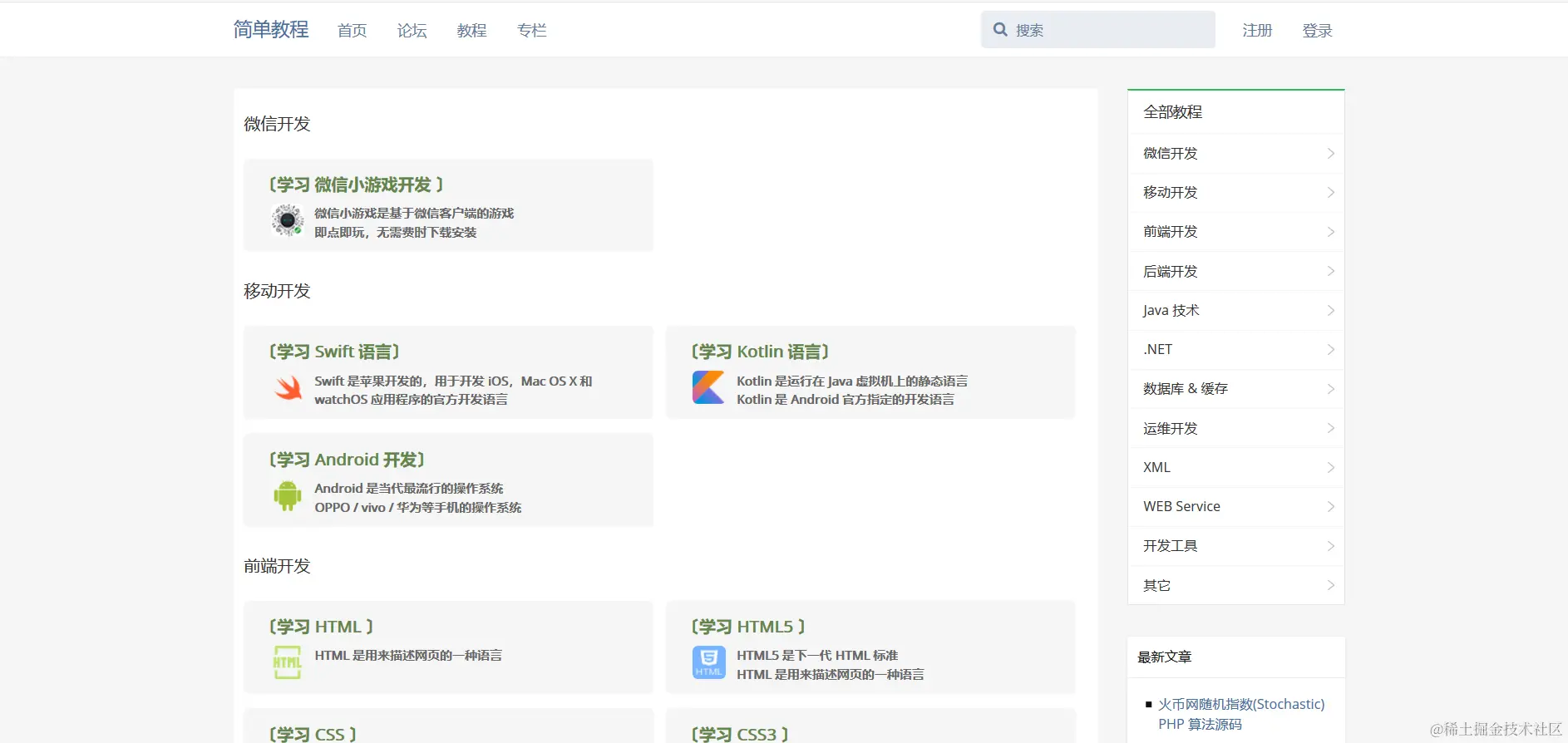Select 数据库 & 缓存 in sidebar
The image size is (1568, 743).
(1235, 389)
